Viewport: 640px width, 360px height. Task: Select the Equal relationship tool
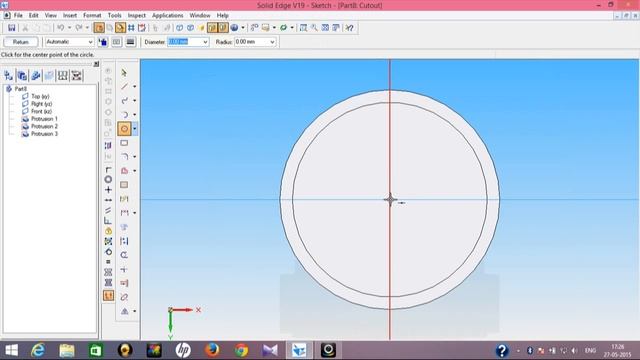[x=108, y=262]
